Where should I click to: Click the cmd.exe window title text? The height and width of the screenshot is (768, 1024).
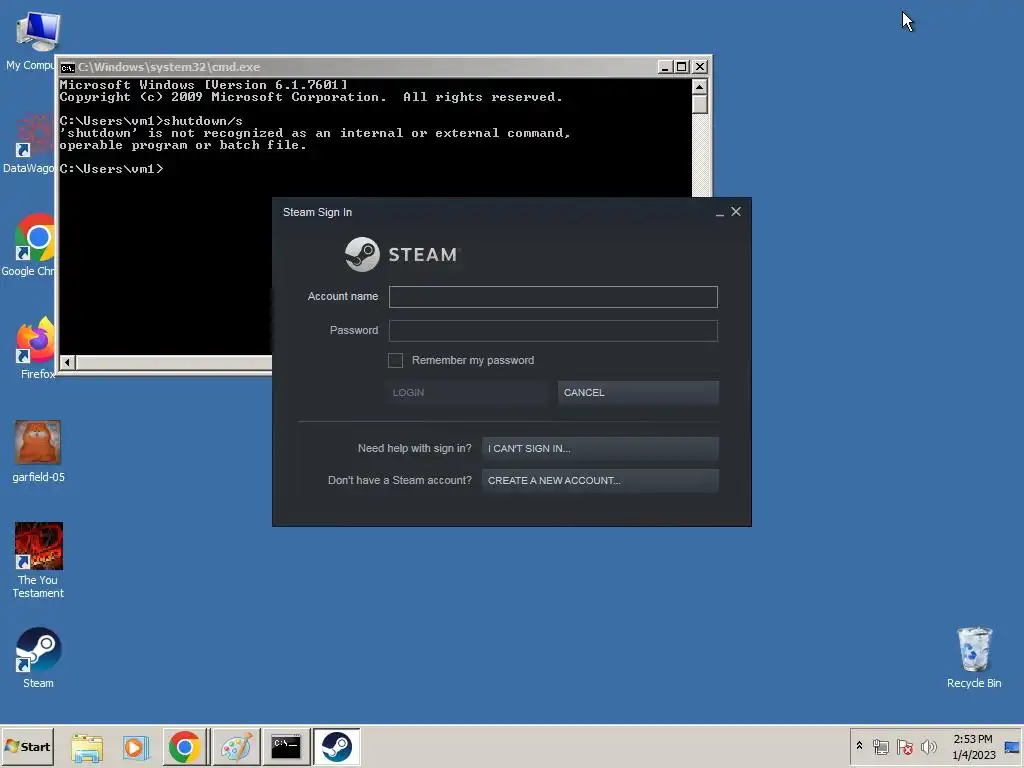(x=169, y=67)
